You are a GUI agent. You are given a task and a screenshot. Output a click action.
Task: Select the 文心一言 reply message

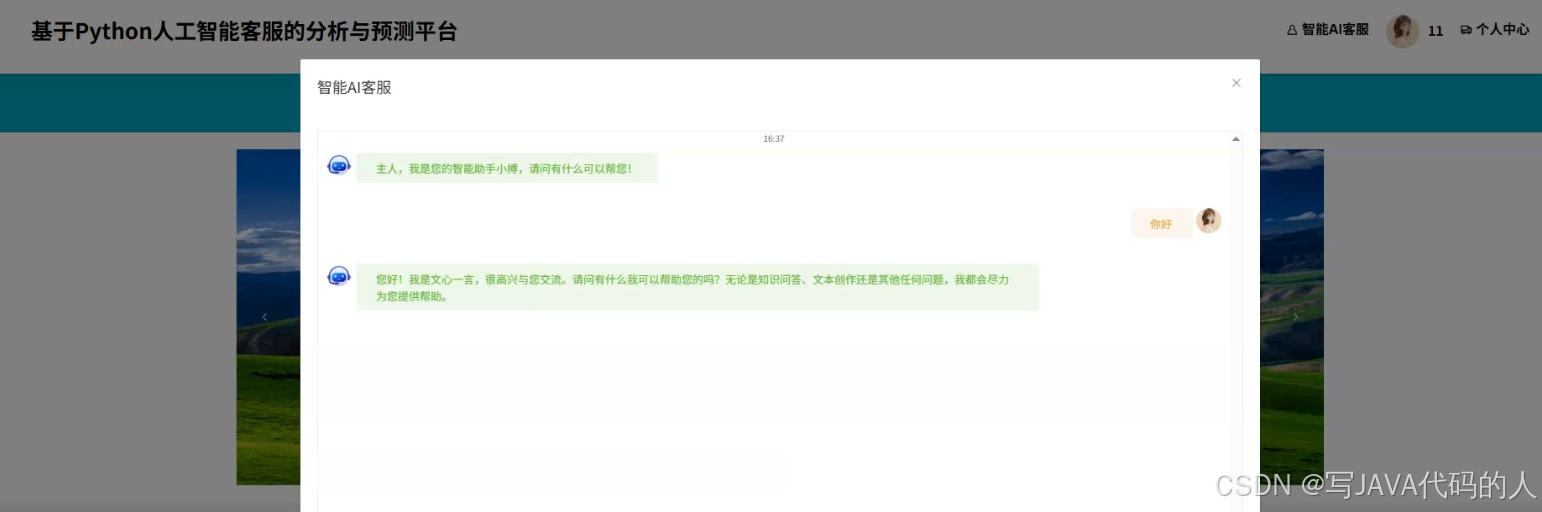click(x=697, y=287)
